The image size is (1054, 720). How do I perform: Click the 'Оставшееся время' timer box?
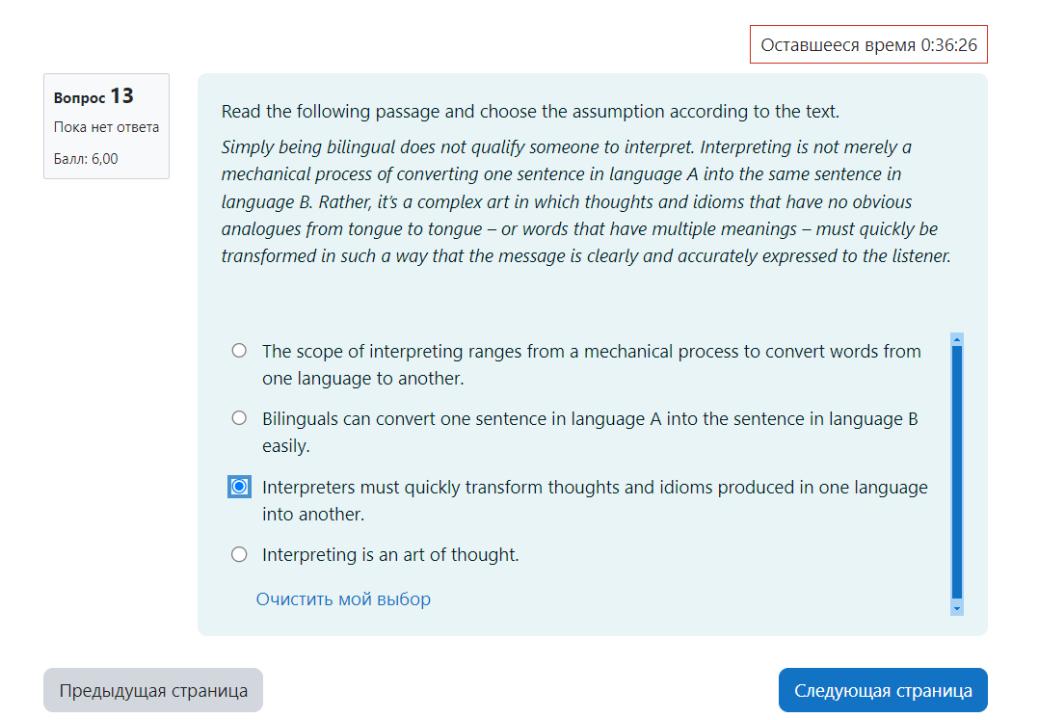[868, 44]
